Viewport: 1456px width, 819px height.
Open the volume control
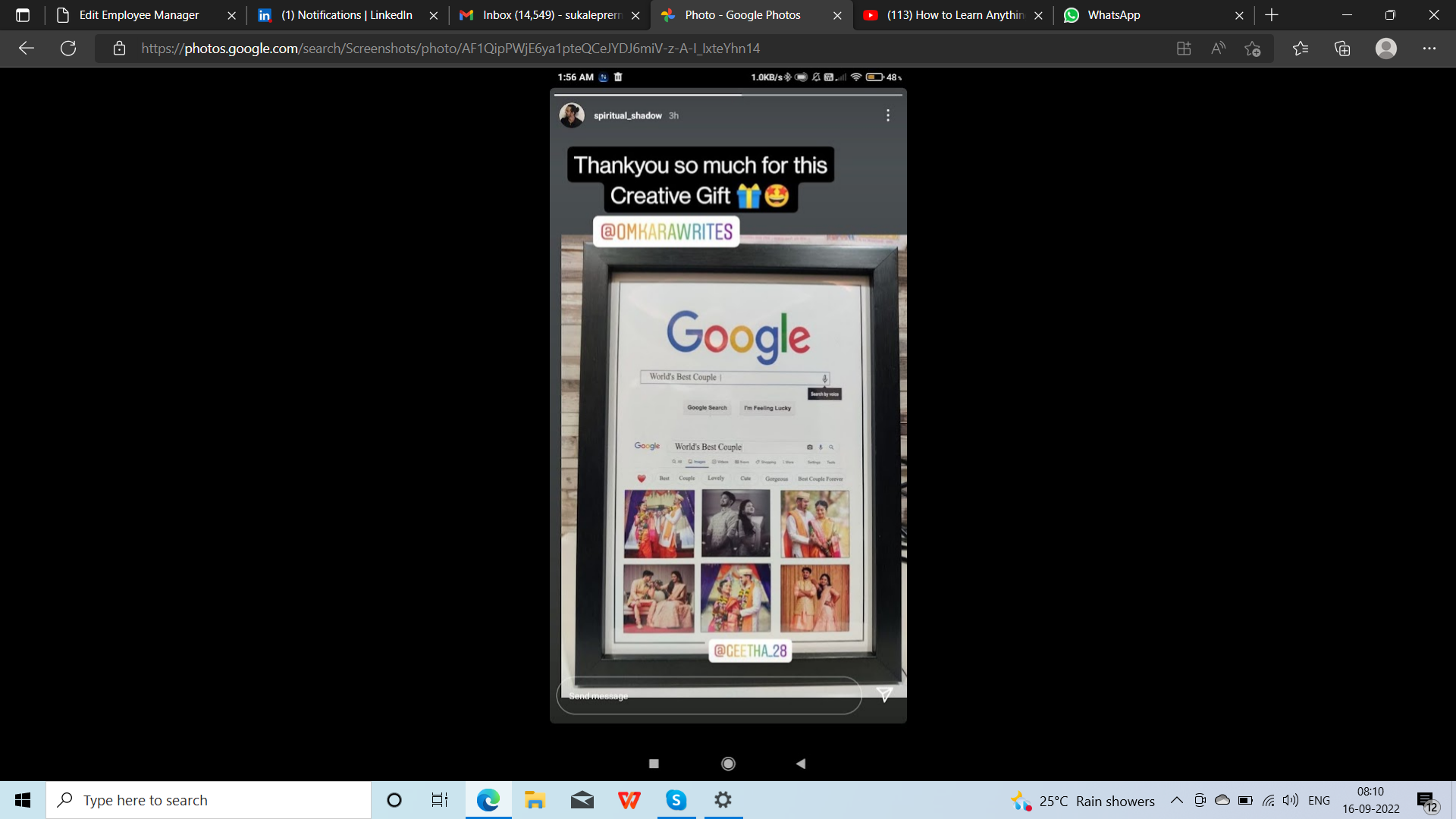pos(1290,800)
